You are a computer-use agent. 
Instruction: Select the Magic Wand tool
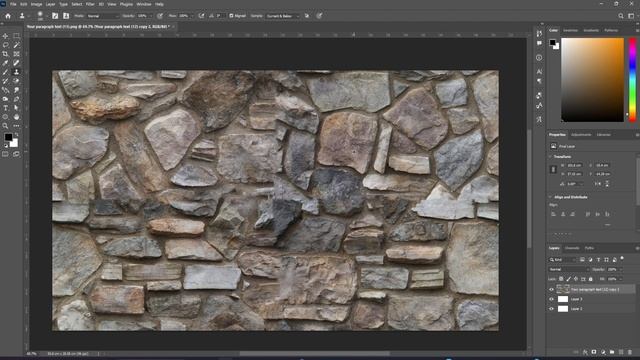pyautogui.click(x=16, y=45)
